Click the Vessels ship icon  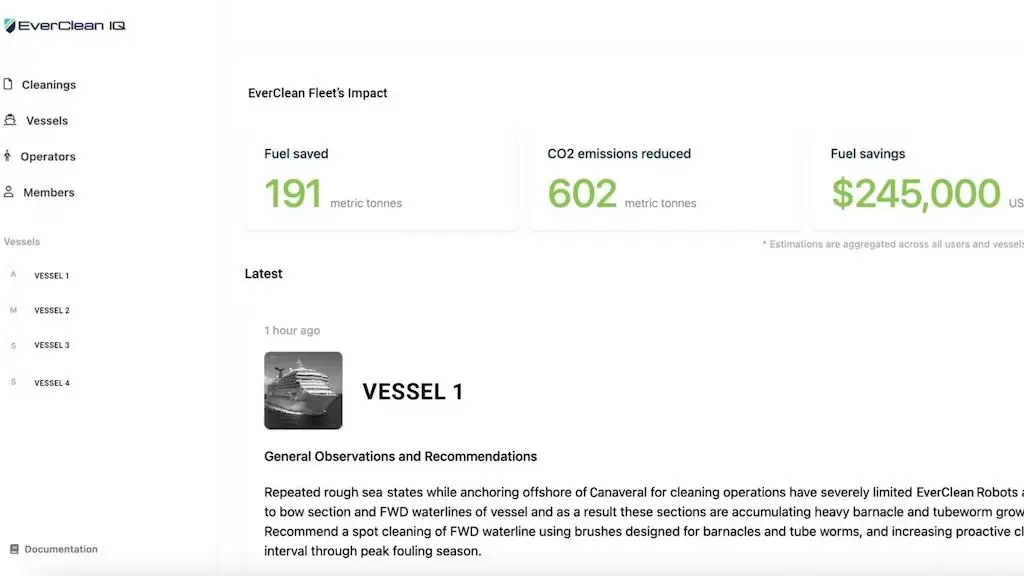[10, 120]
